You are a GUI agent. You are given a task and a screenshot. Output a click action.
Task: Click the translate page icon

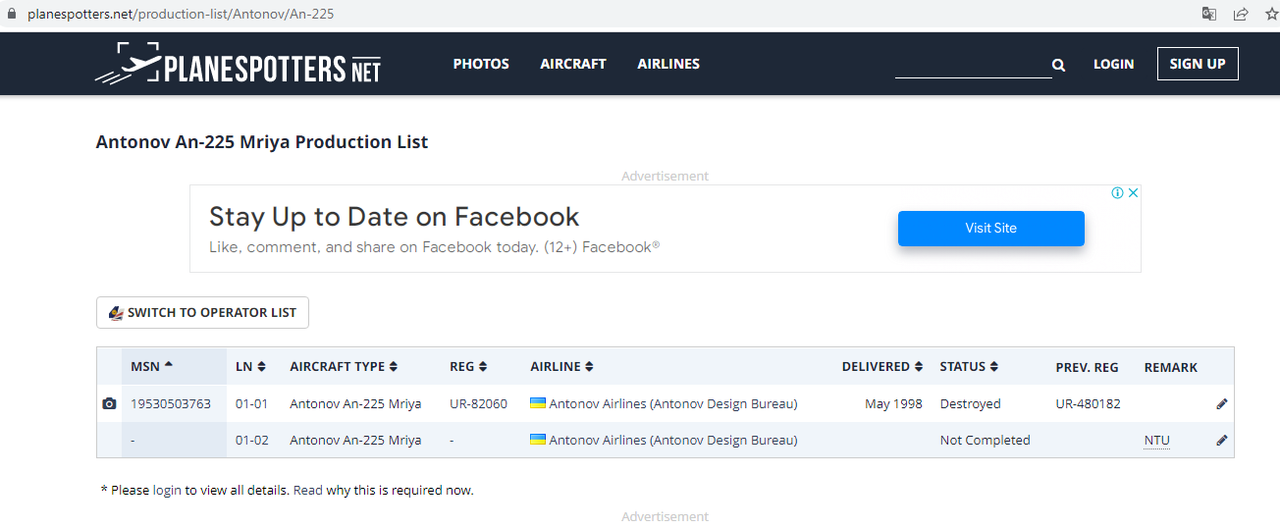coord(1209,14)
